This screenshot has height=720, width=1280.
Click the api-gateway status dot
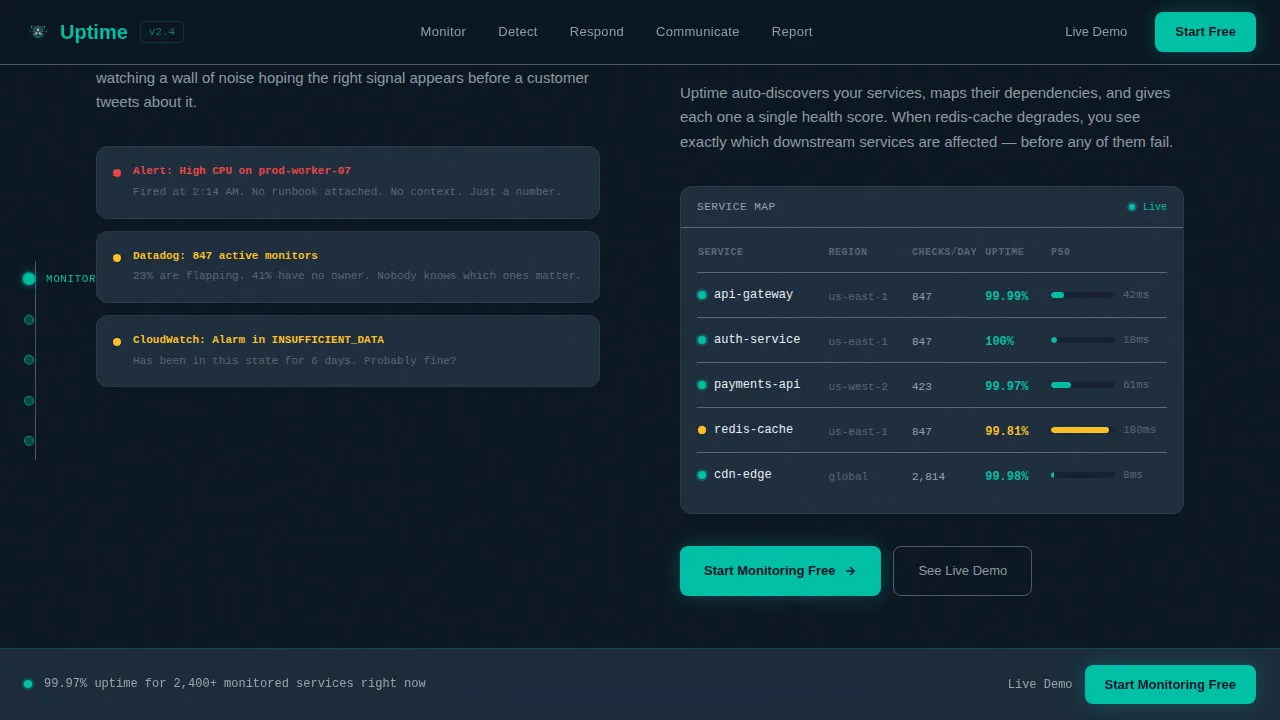702,295
